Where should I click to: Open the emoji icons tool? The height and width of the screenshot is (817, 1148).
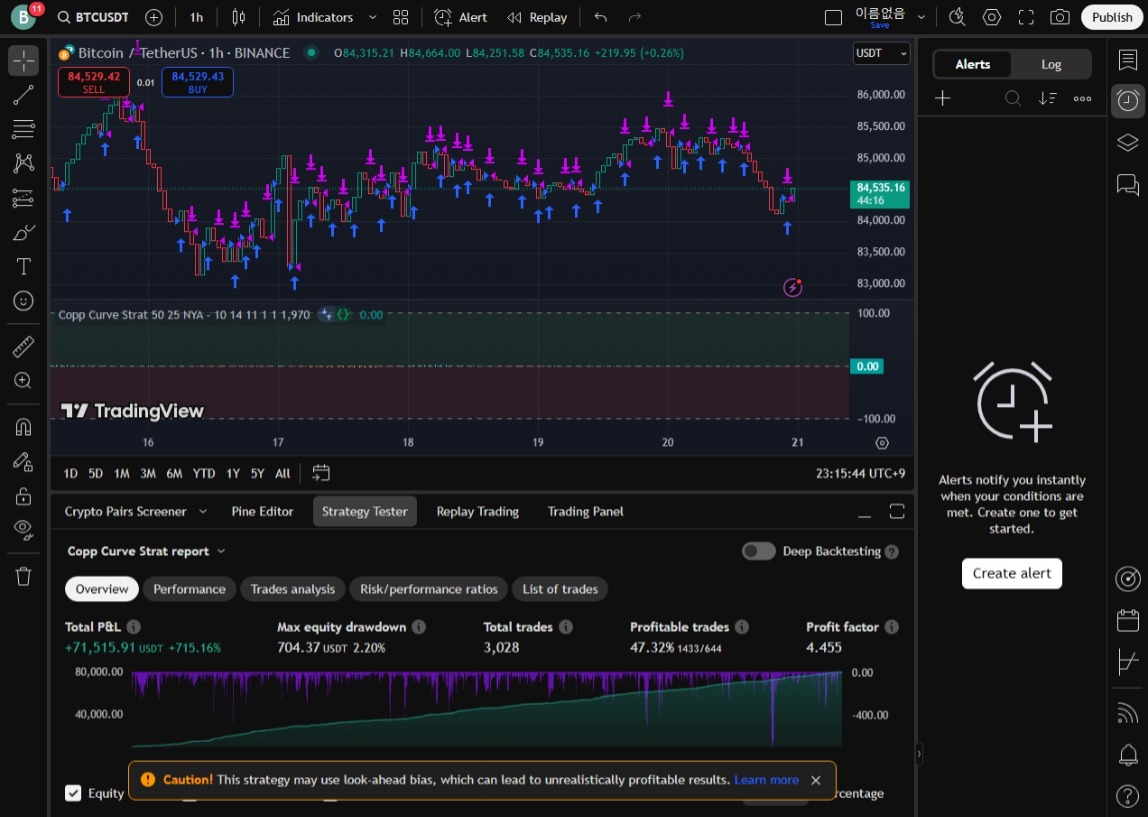[x=23, y=301]
